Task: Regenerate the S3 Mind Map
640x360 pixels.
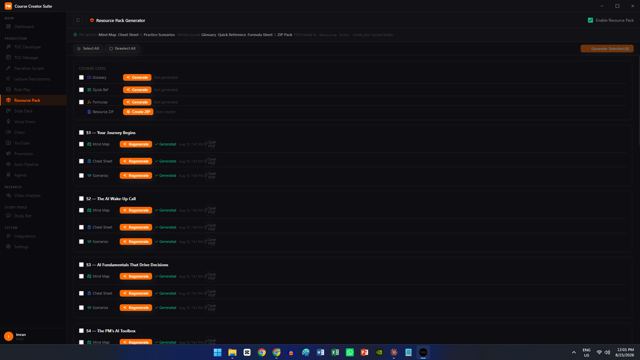Action: tap(136, 276)
